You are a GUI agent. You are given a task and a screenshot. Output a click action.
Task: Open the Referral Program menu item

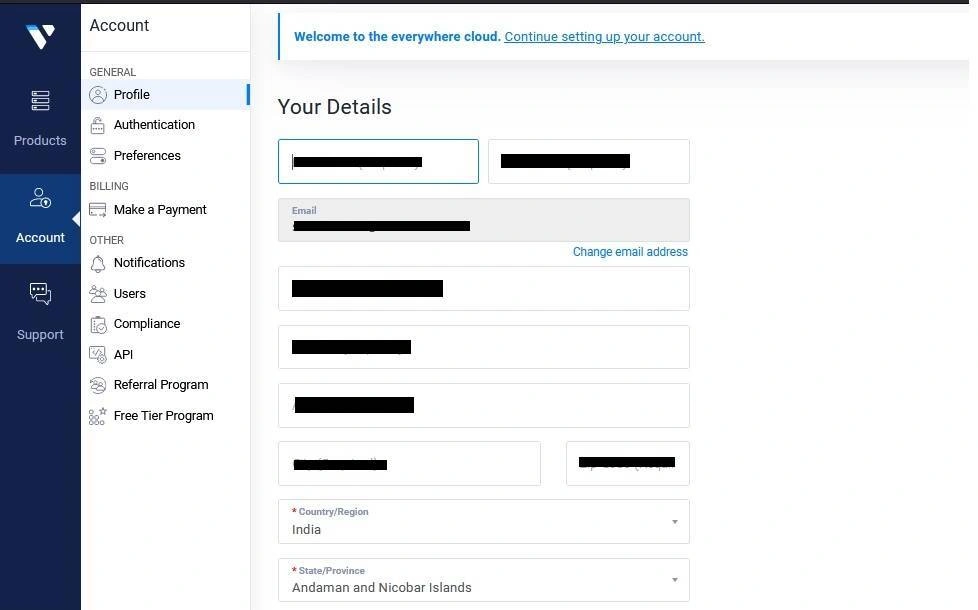161,384
